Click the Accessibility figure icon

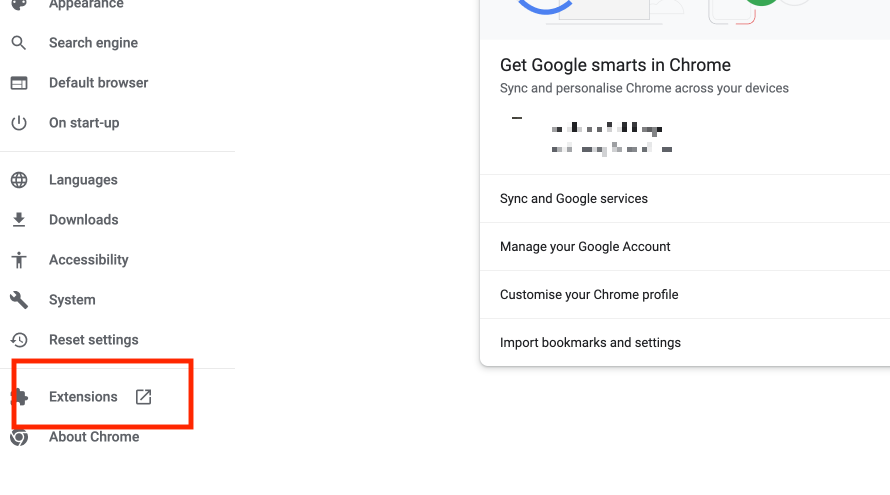click(19, 260)
